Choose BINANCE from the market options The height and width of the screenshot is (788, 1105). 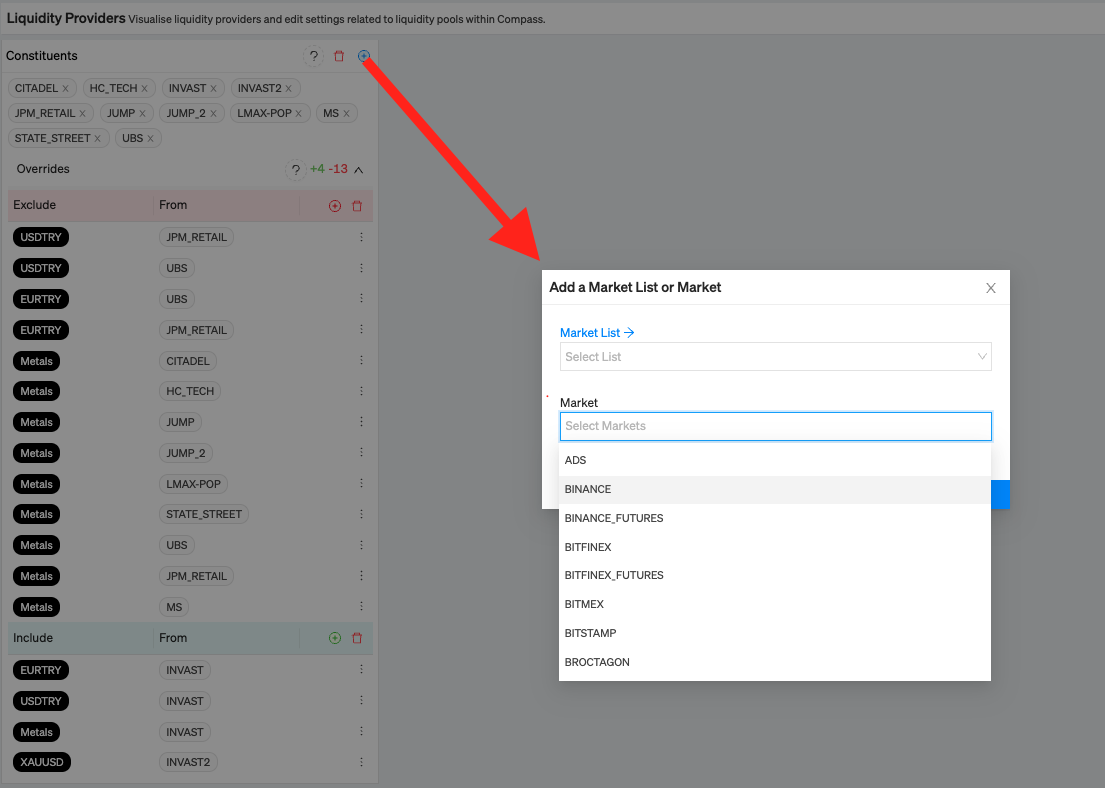[774, 489]
